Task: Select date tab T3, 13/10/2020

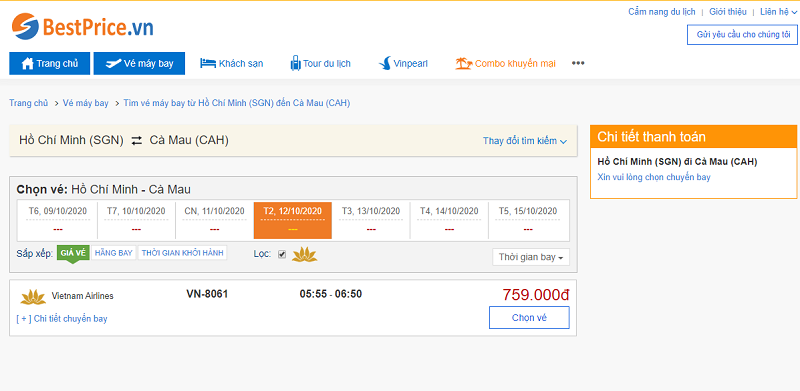Action: pyautogui.click(x=371, y=221)
